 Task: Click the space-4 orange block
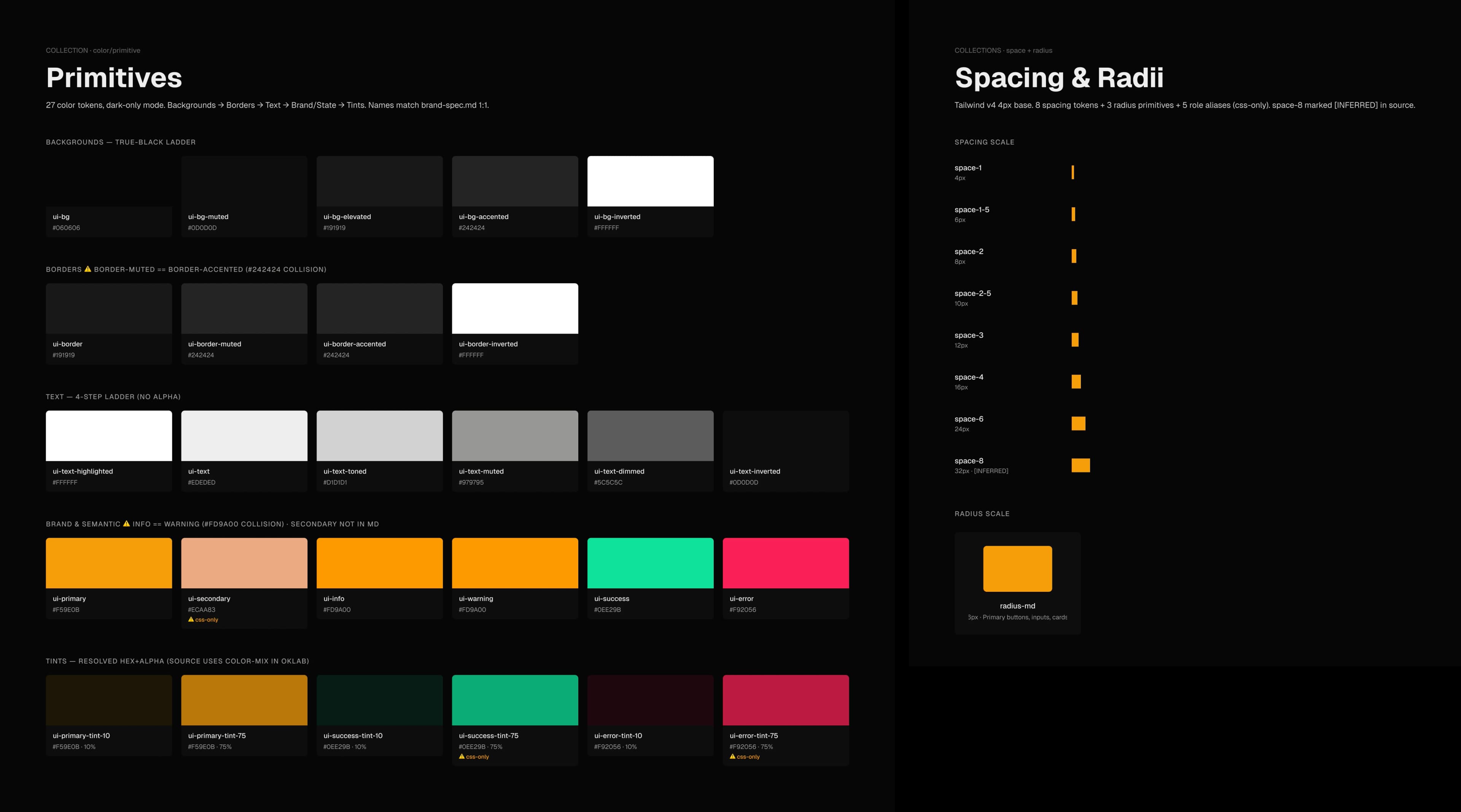click(1076, 381)
